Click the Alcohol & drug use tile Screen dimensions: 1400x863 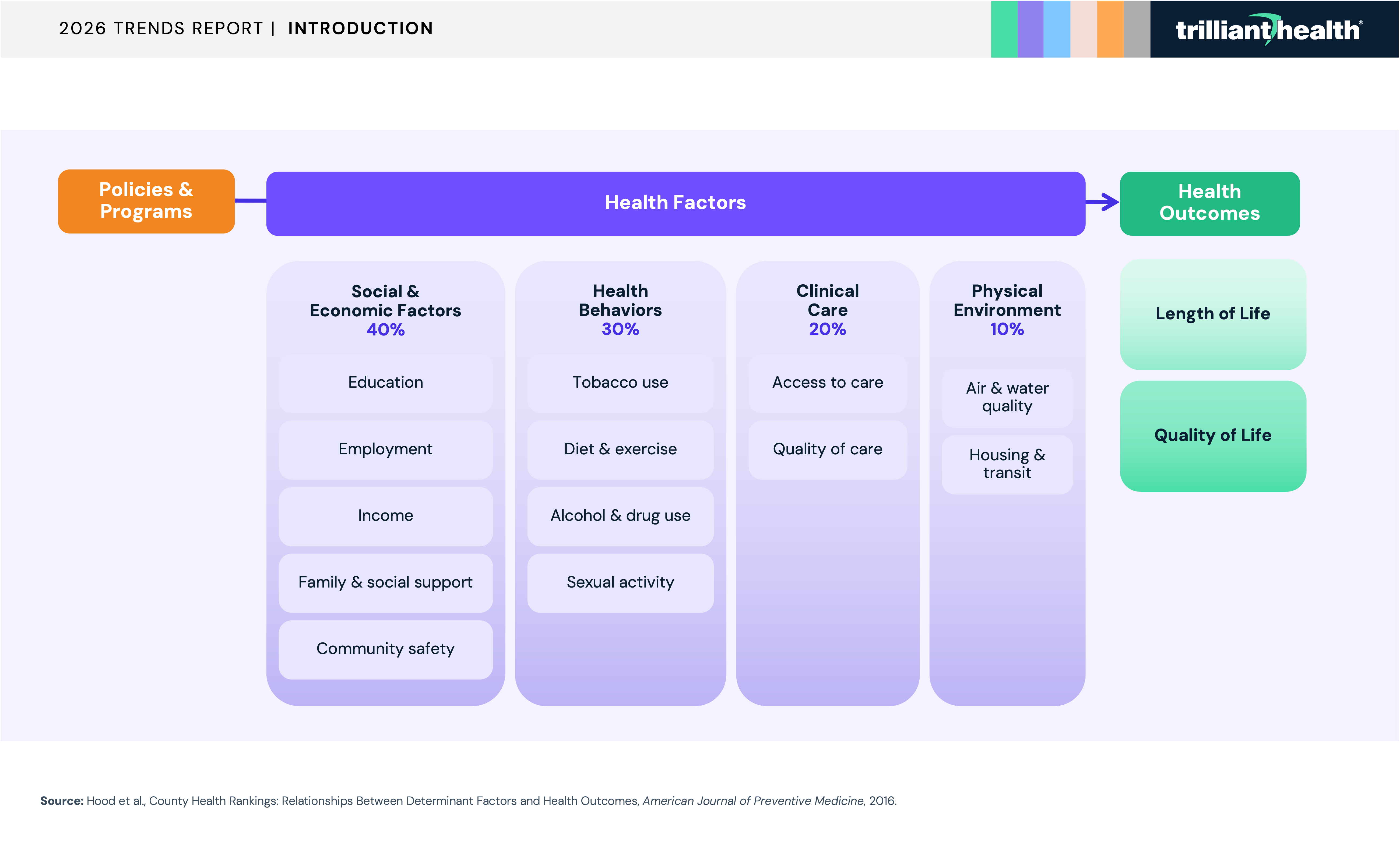tap(621, 516)
